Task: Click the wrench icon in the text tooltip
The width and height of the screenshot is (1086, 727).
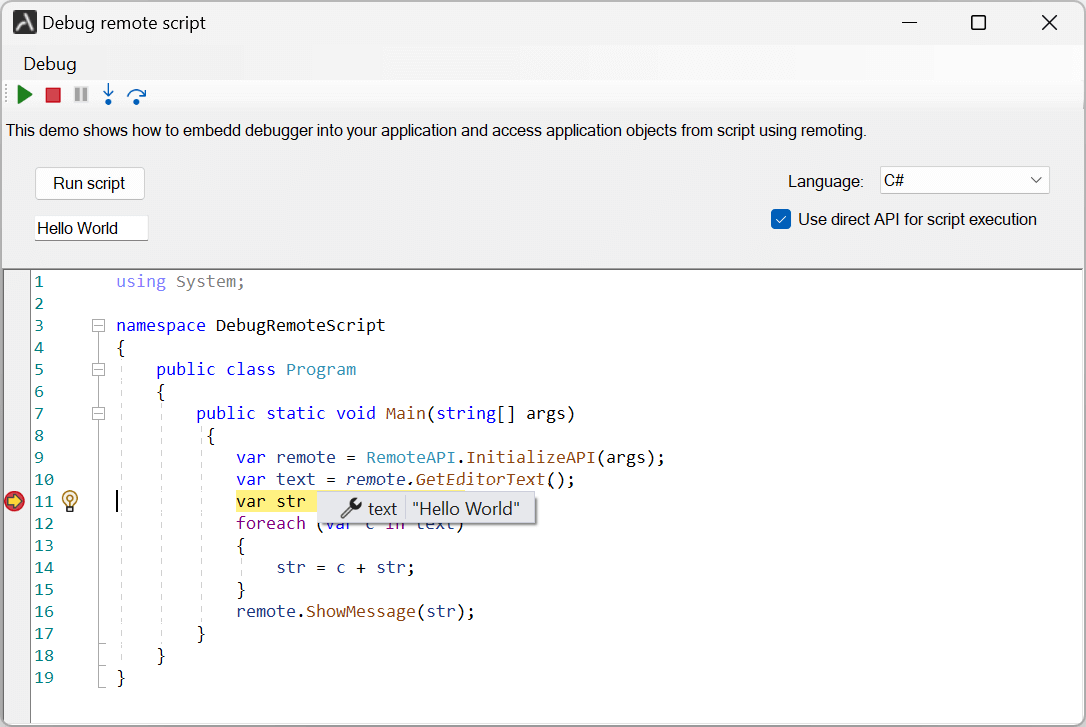Action: pyautogui.click(x=350, y=508)
